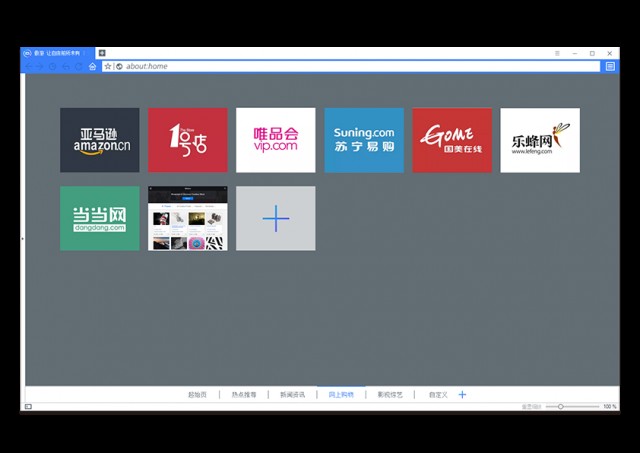The height and width of the screenshot is (453, 640).
Task: Open the webpage screenshot thumbnail tile
Action: click(x=188, y=218)
